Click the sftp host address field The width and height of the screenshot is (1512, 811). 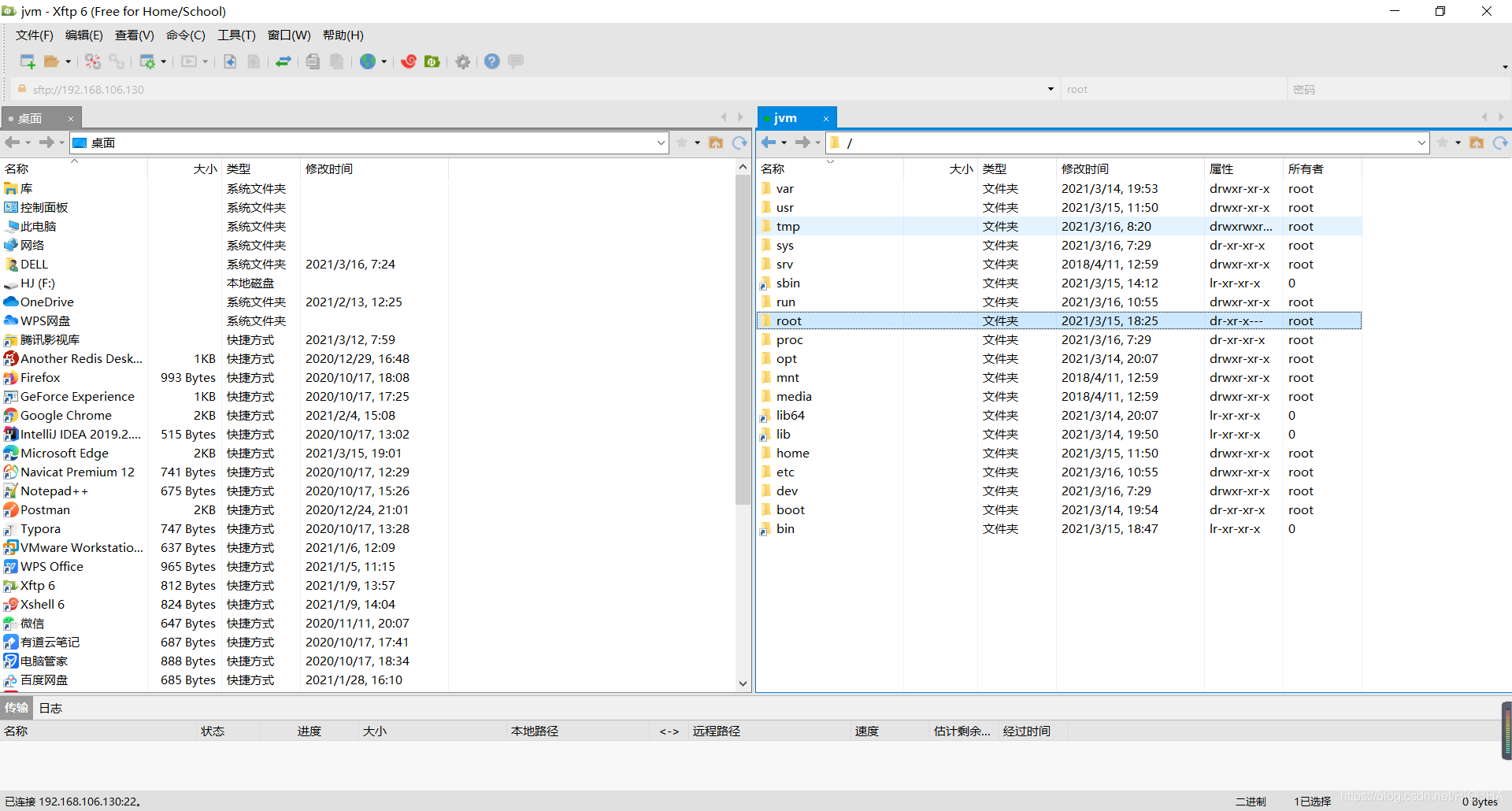pyautogui.click(x=535, y=90)
